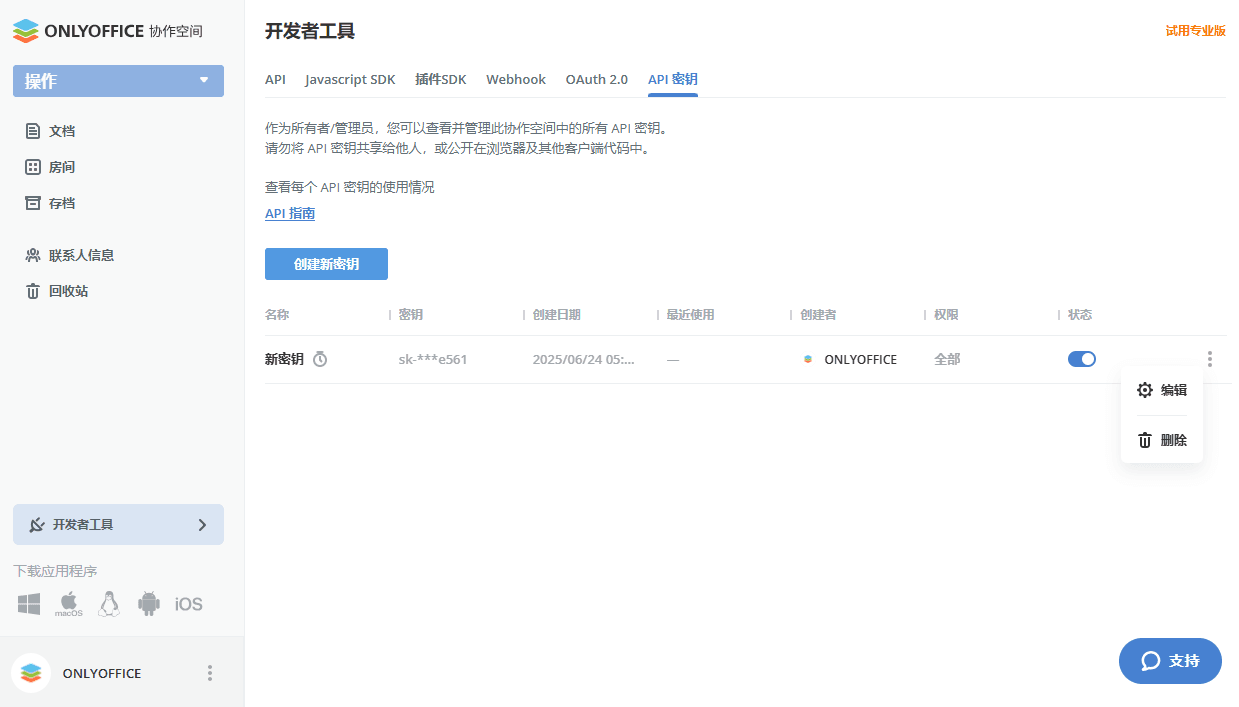Choose 删除 from the context menu
The width and height of the screenshot is (1239, 707).
pos(1162,440)
